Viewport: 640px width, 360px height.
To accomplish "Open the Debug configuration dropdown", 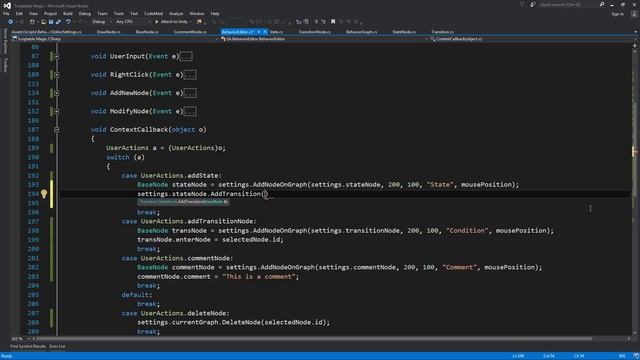I will pos(101,22).
